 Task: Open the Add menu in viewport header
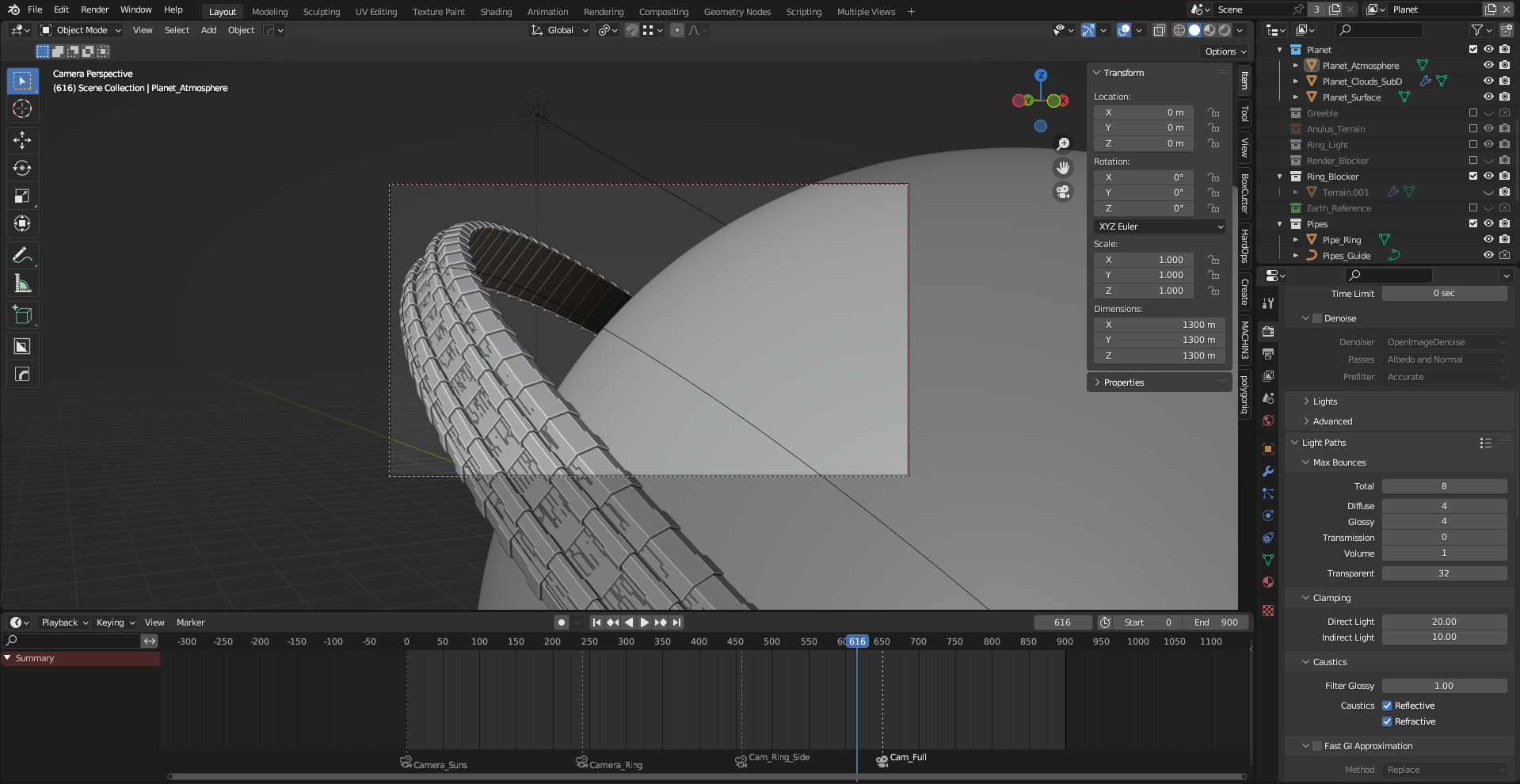(x=208, y=30)
